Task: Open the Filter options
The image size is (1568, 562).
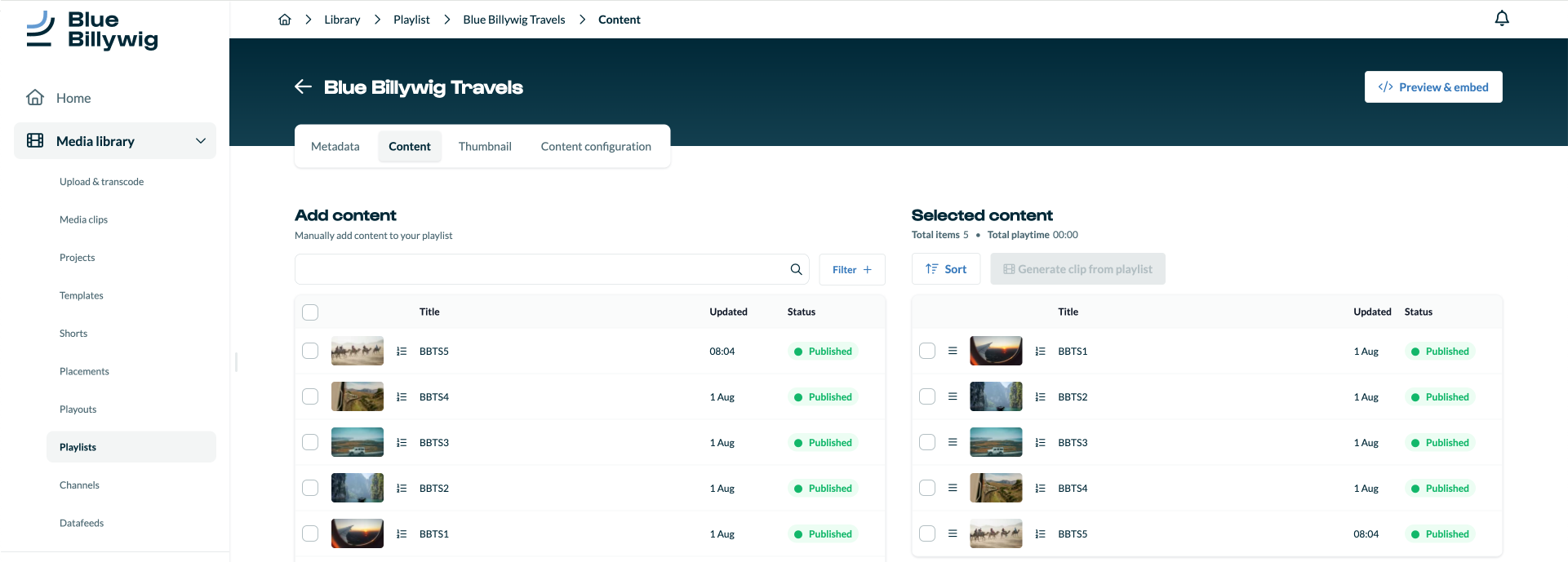Action: coord(852,270)
